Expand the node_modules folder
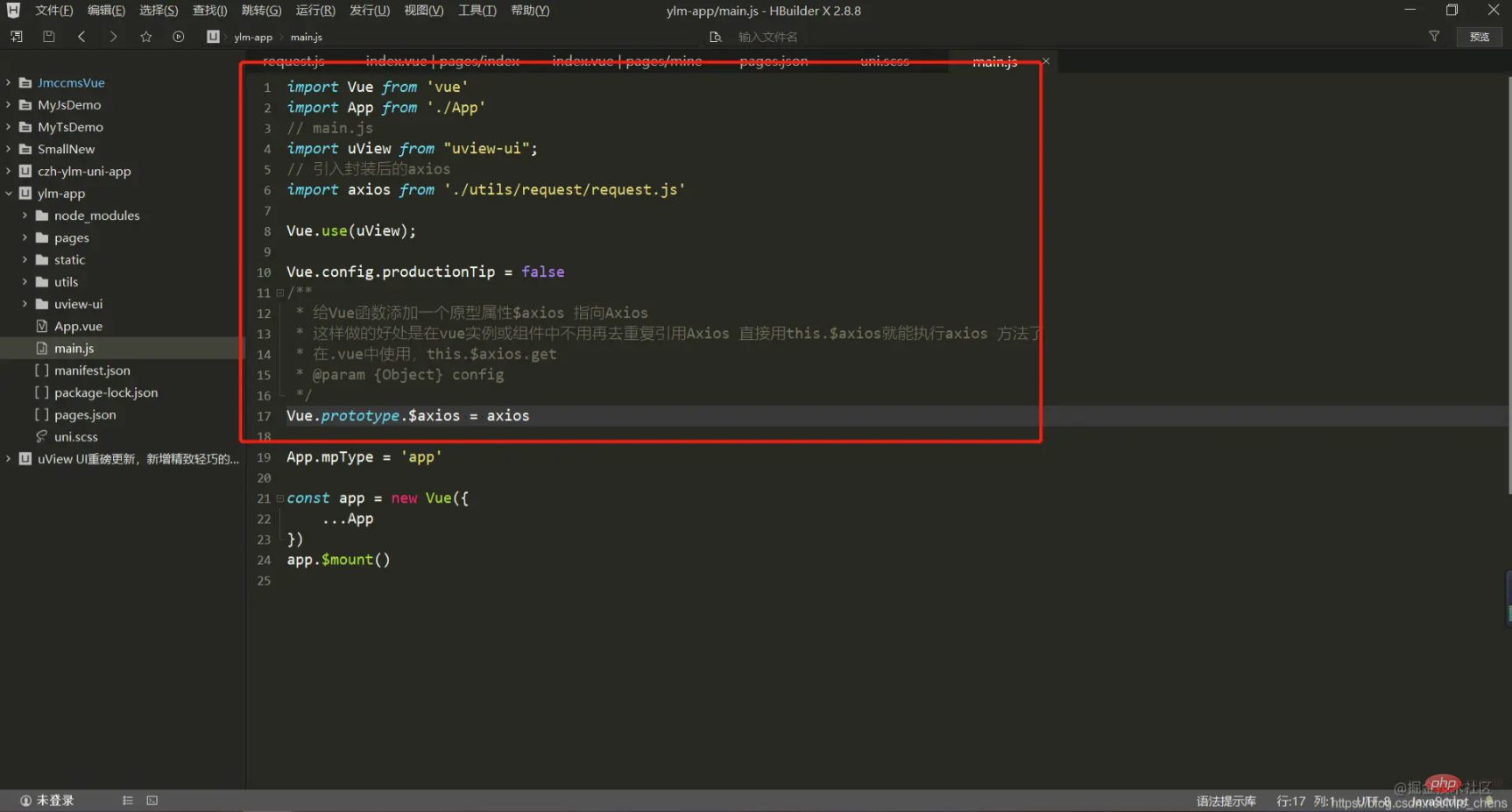This screenshot has height=812, width=1512. pos(25,215)
